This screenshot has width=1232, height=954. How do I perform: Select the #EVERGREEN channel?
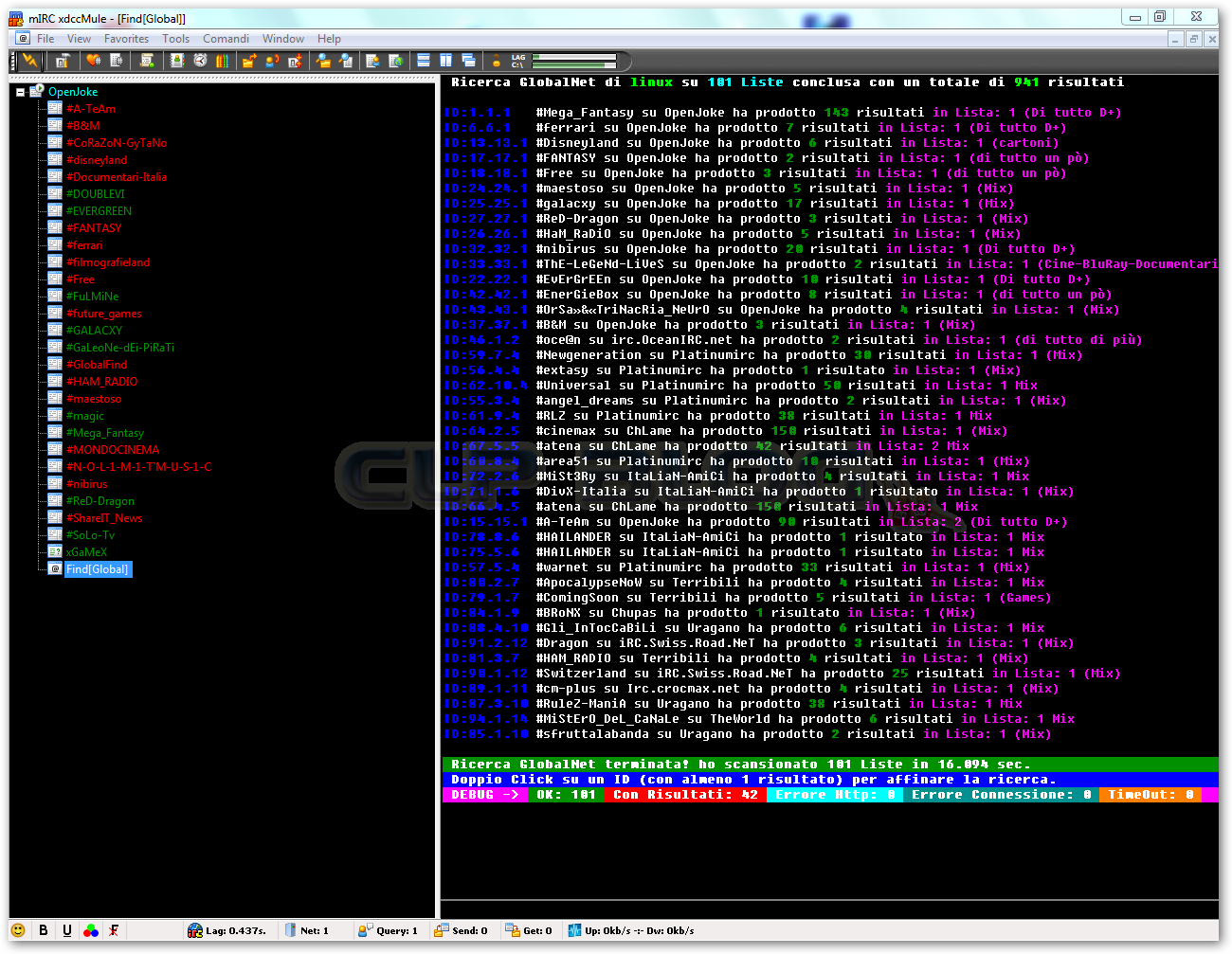pos(99,211)
